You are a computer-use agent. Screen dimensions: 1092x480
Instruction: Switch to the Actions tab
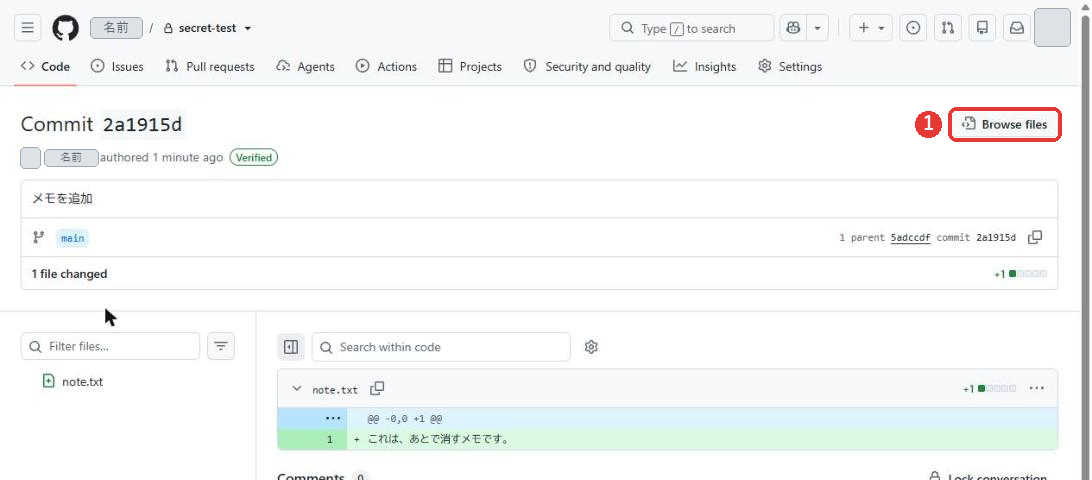point(387,66)
